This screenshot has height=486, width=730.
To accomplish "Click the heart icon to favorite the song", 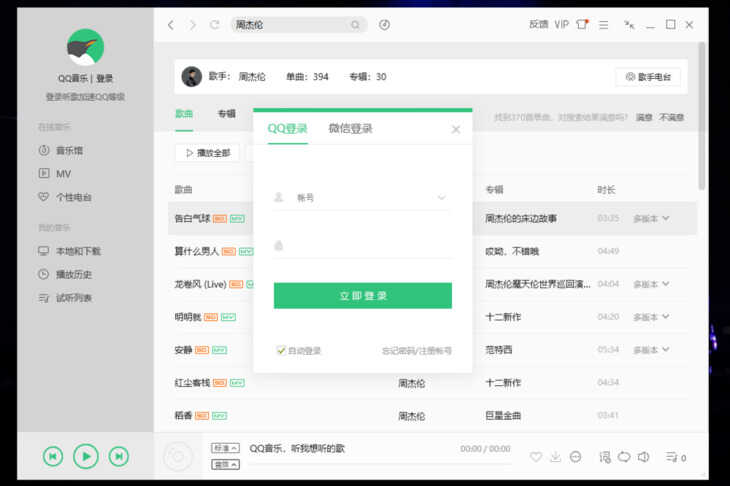I will pyautogui.click(x=536, y=457).
